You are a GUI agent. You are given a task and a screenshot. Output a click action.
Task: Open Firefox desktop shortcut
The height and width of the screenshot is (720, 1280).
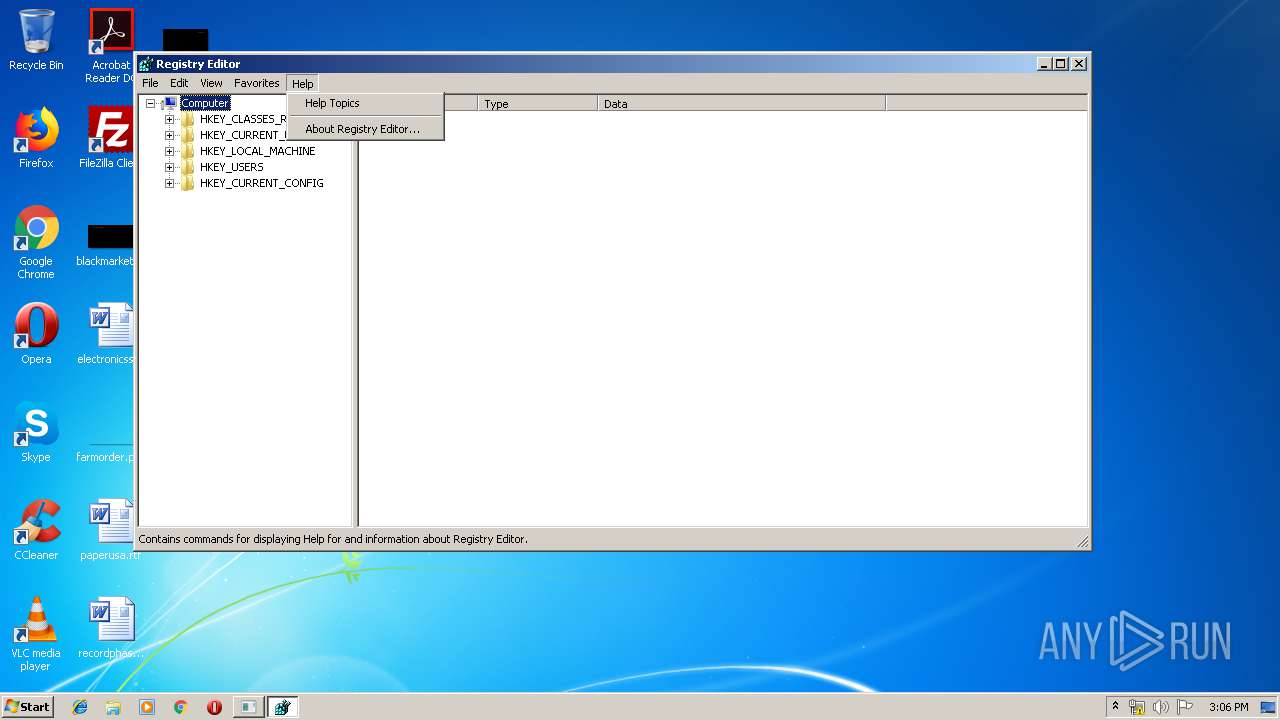click(x=36, y=138)
